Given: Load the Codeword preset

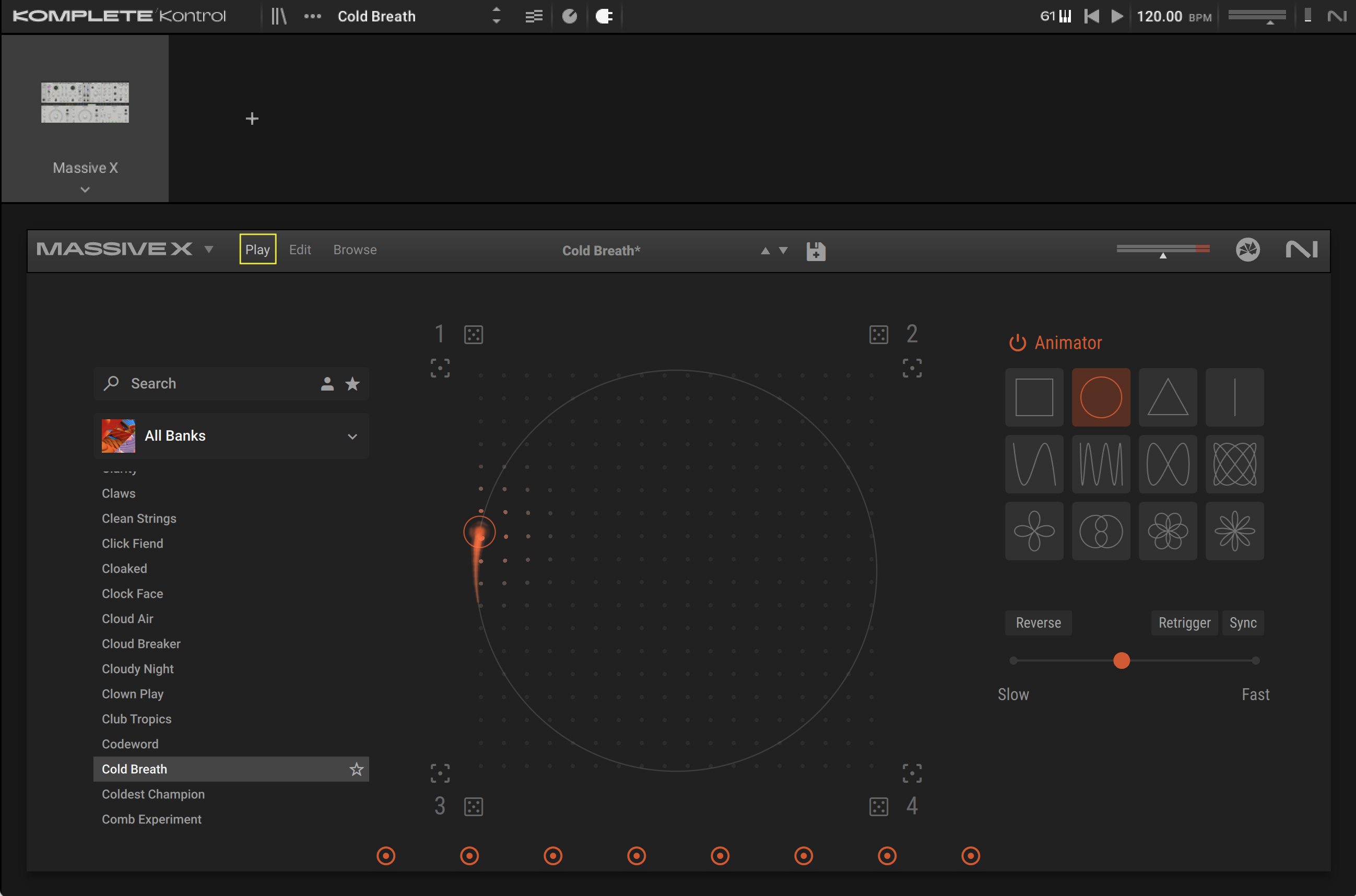Looking at the screenshot, I should point(129,744).
